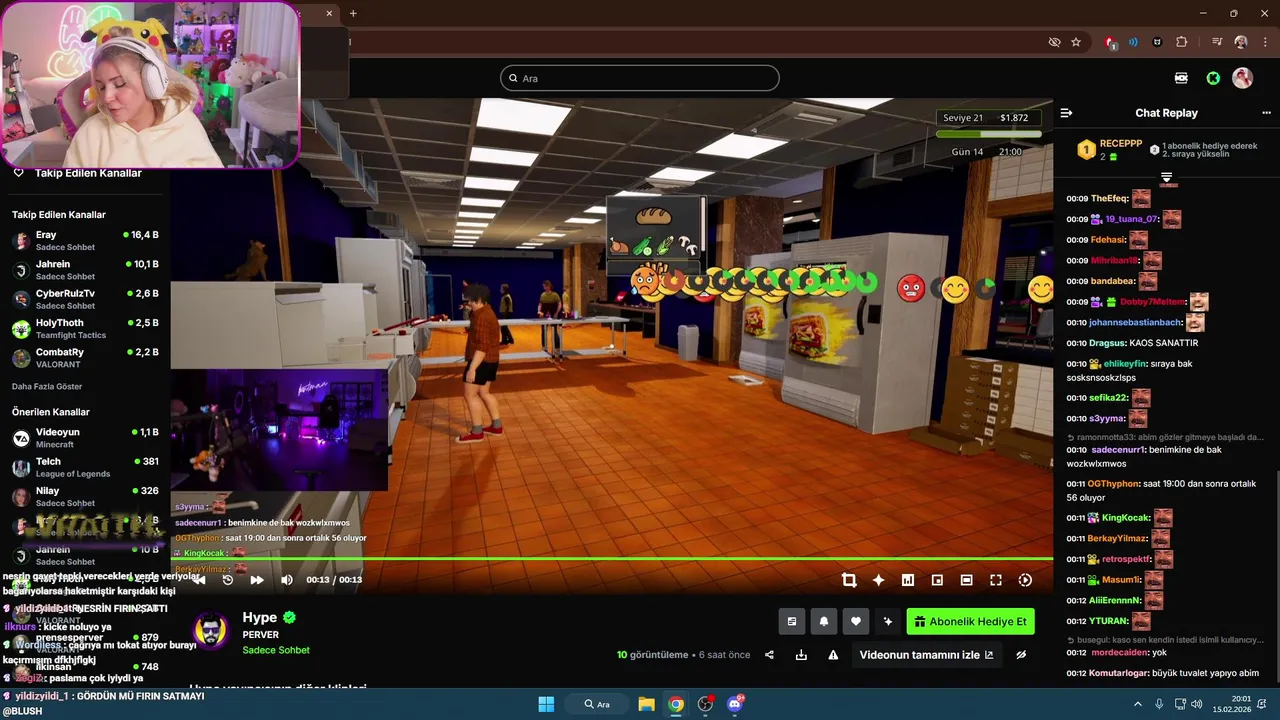Screen dimensions: 1280x720
Task: Toggle heart follow for Hype channel
Action: pyautogui.click(x=856, y=622)
